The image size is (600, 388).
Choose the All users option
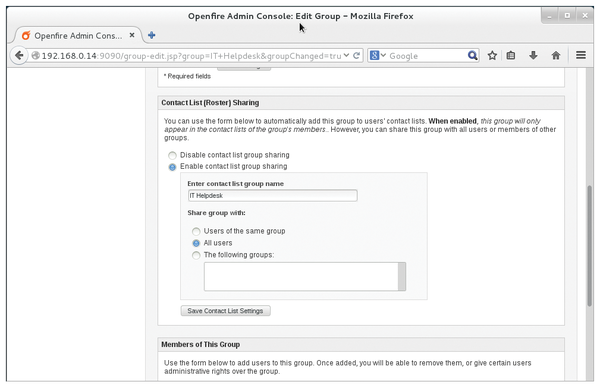(x=196, y=243)
